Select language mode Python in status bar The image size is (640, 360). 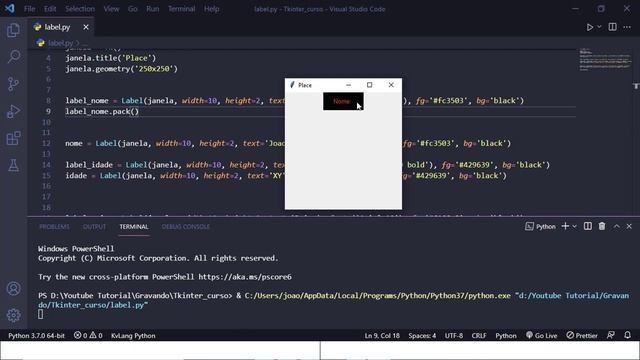506,336
